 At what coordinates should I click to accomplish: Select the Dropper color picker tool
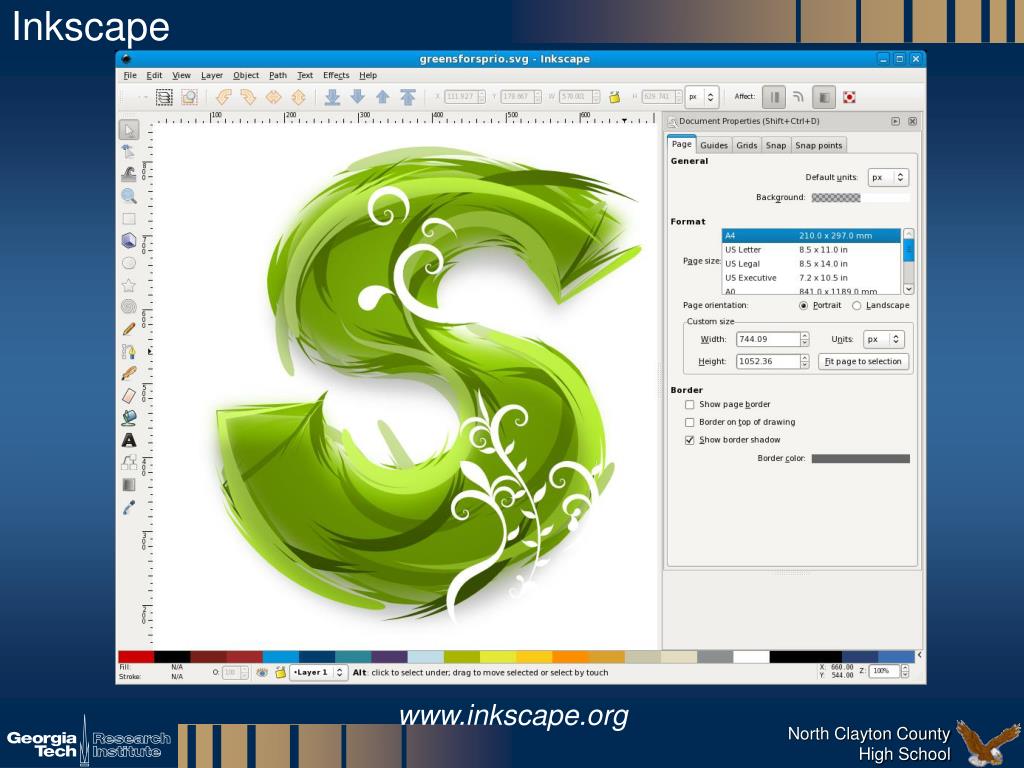tap(129, 507)
